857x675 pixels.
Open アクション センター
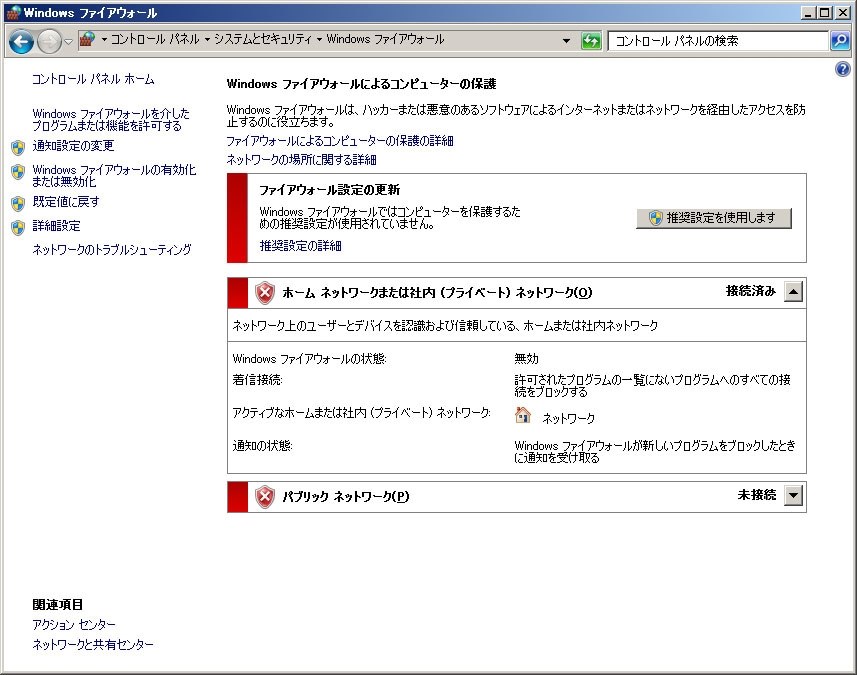pyautogui.click(x=74, y=625)
